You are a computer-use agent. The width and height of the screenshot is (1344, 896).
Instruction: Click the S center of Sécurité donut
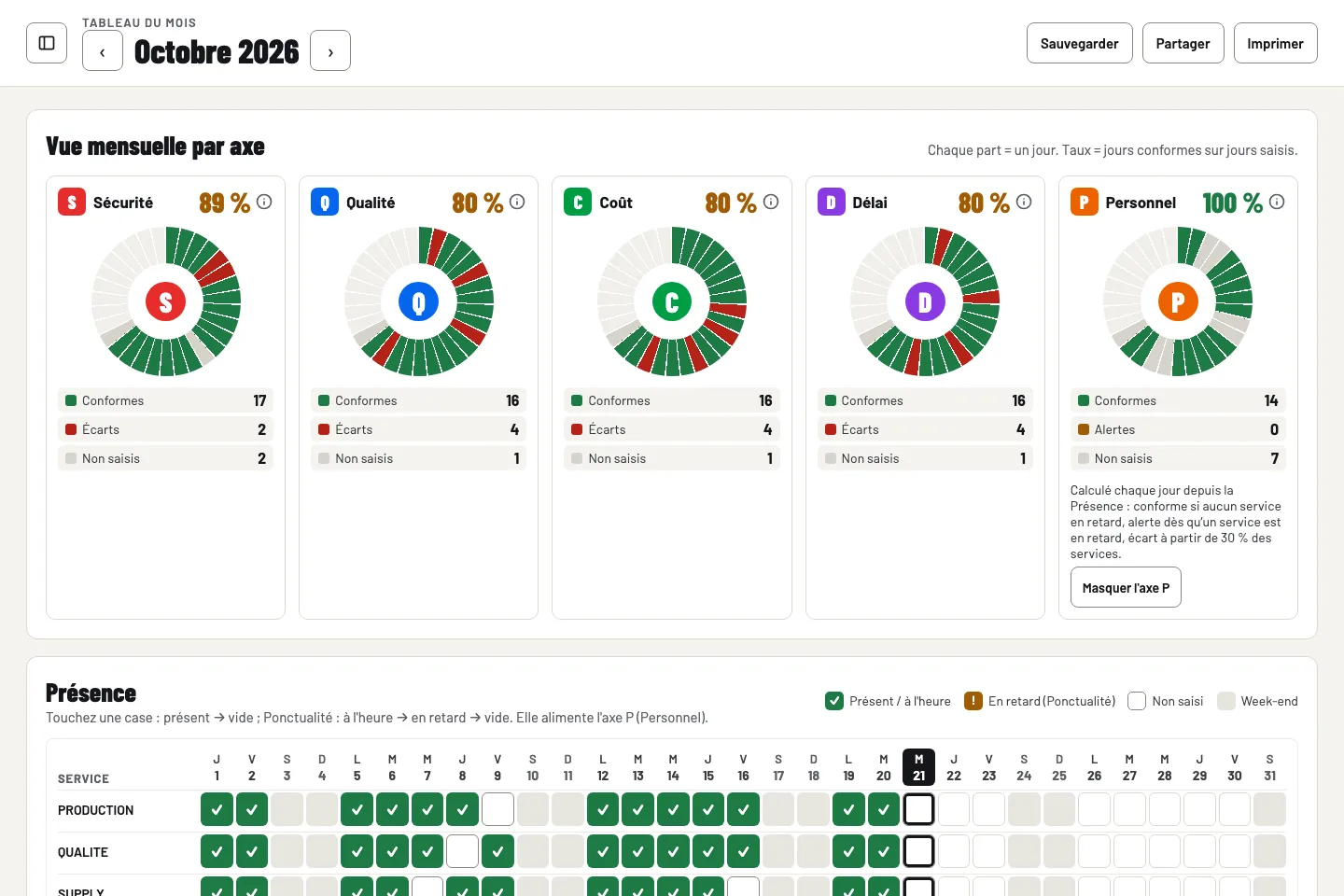click(166, 301)
